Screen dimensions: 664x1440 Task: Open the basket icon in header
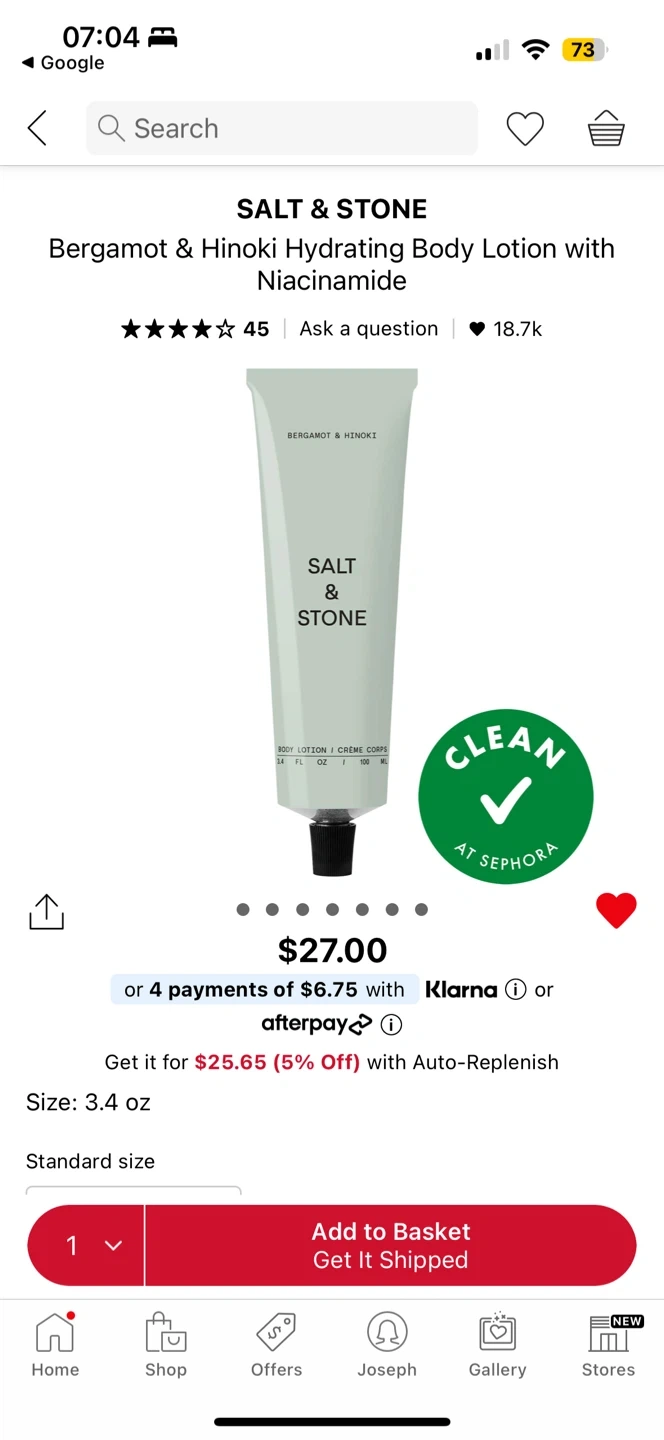(606, 128)
